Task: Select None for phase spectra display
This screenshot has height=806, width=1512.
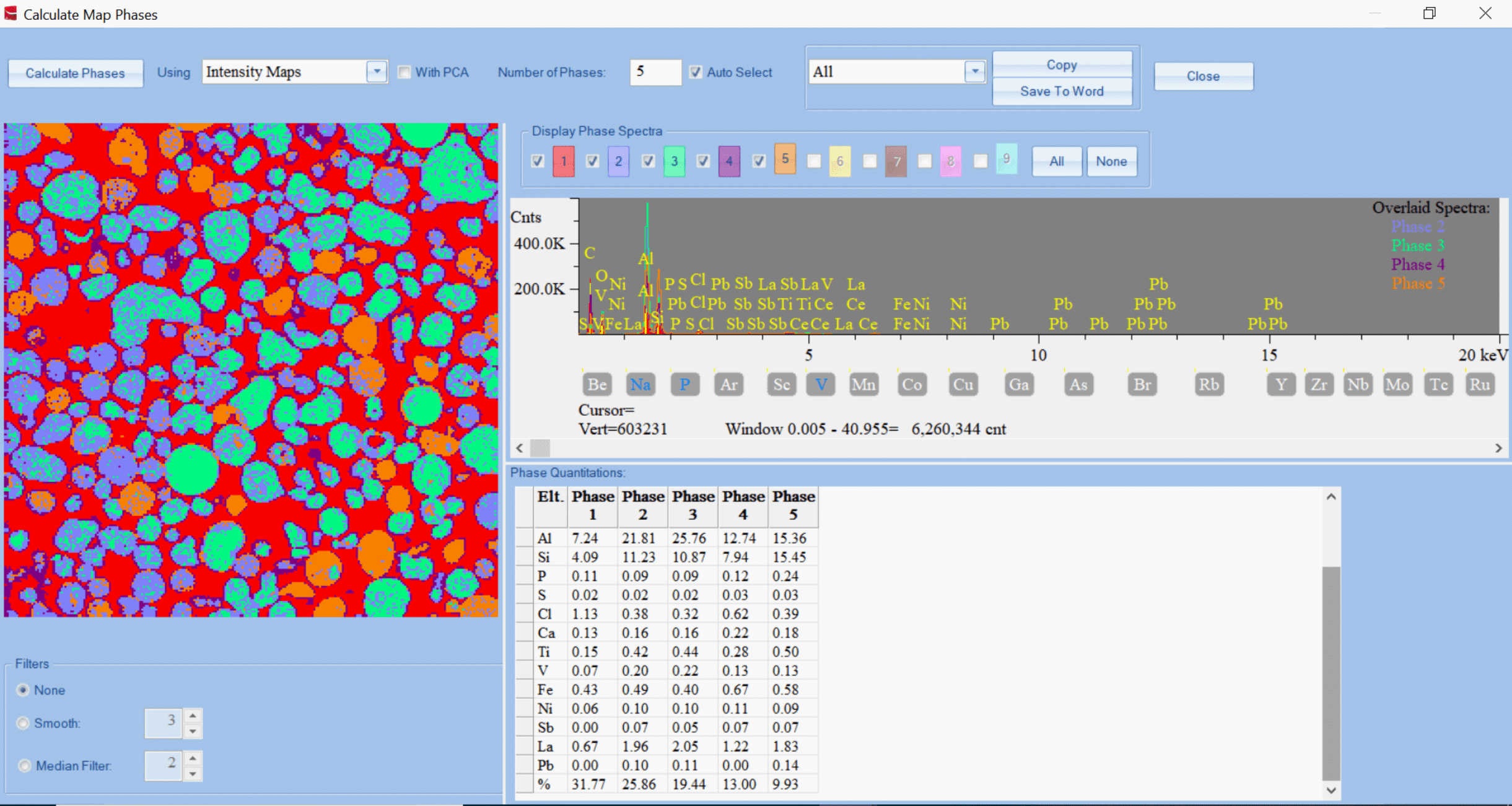Action: [1111, 162]
